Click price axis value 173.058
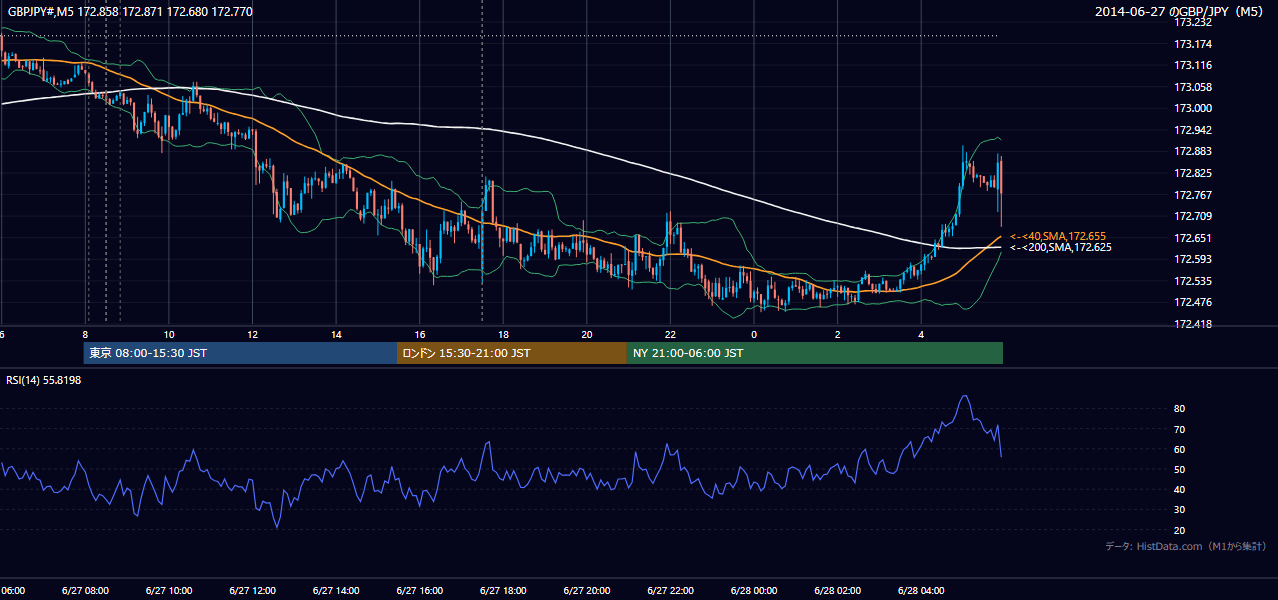 point(1193,87)
